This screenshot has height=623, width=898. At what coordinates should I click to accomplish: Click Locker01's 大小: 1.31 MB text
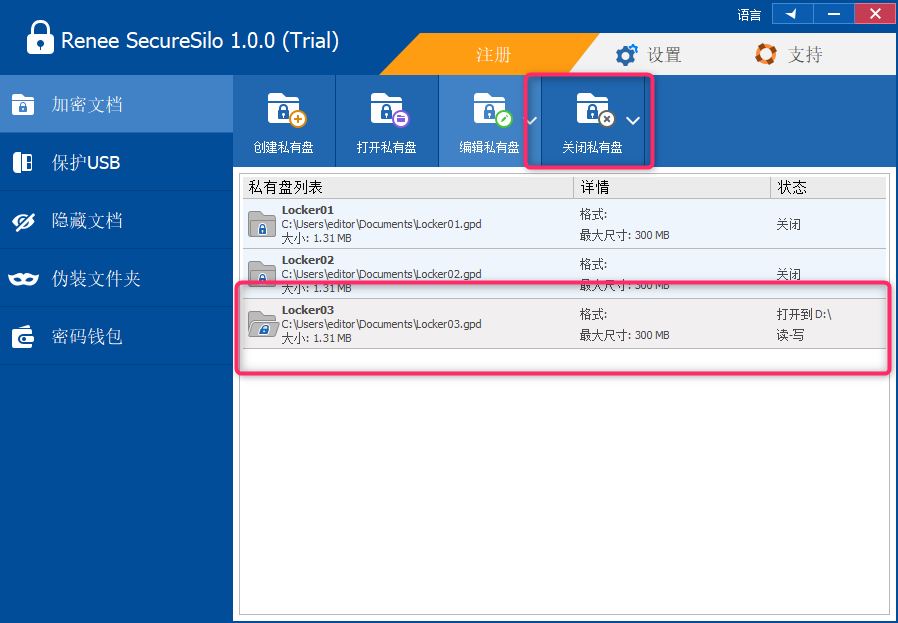(x=317, y=238)
